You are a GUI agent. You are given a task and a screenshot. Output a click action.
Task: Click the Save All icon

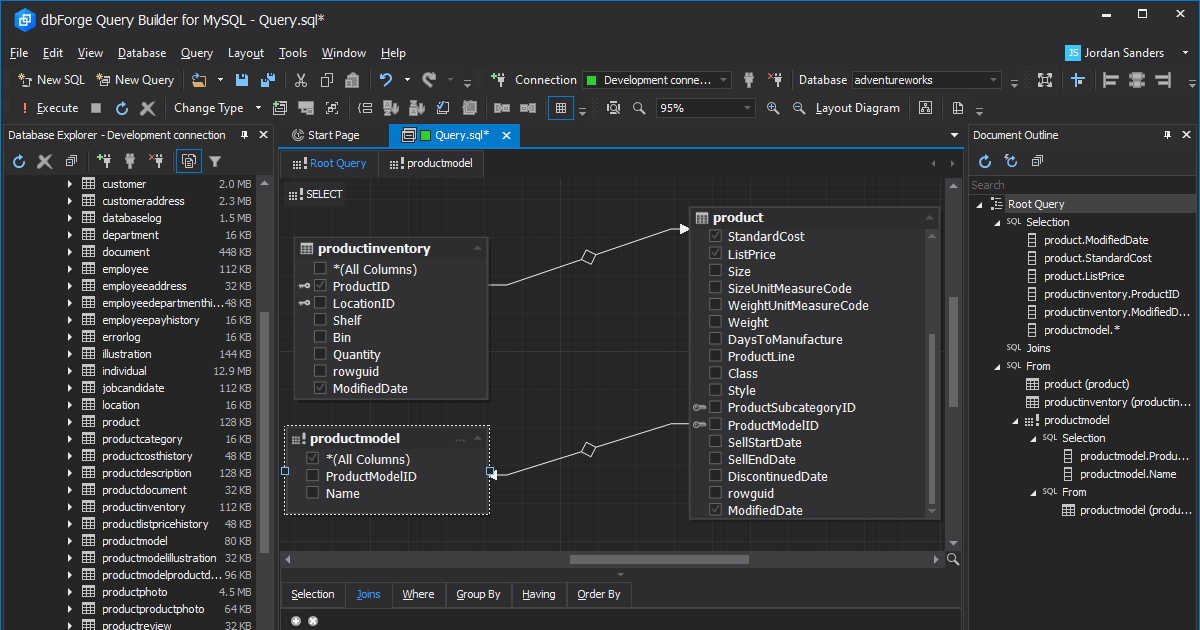pyautogui.click(x=267, y=80)
